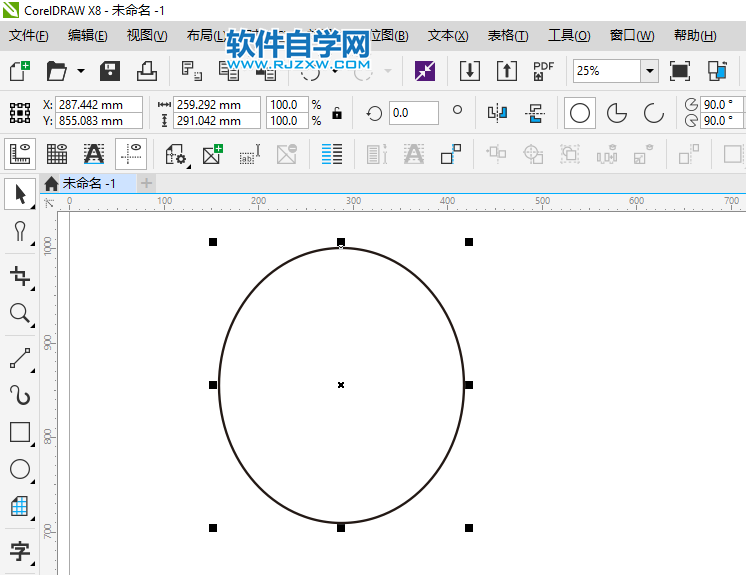
Task: Open the zoom level 25% dropdown
Action: click(x=649, y=71)
